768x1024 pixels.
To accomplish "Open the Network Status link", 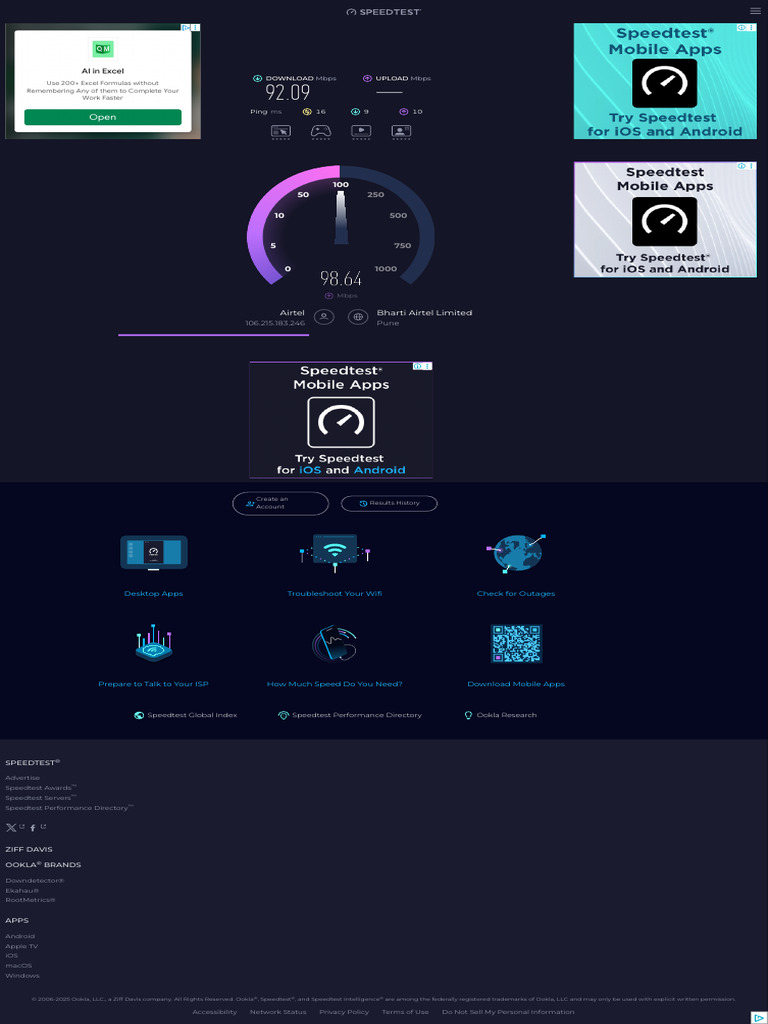I will pyautogui.click(x=278, y=1012).
